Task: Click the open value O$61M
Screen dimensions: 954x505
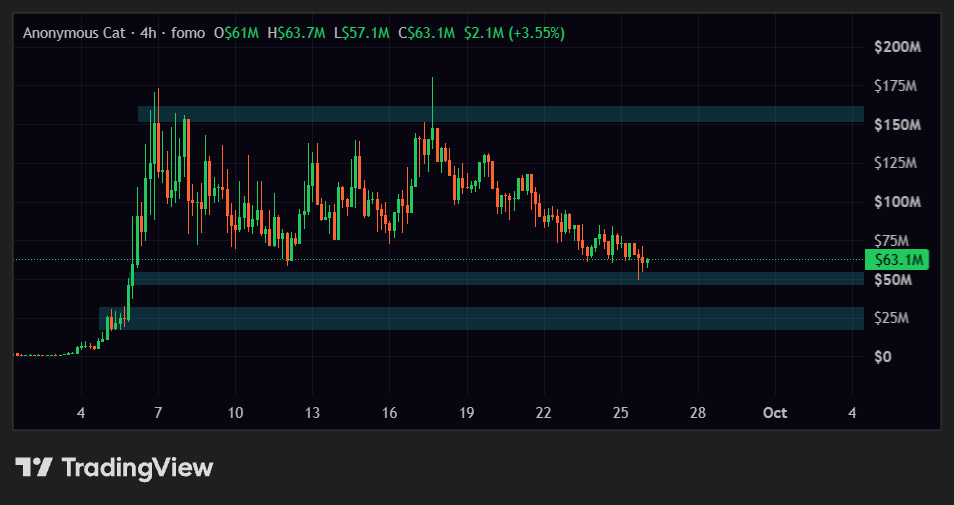Action: pyautogui.click(x=237, y=33)
